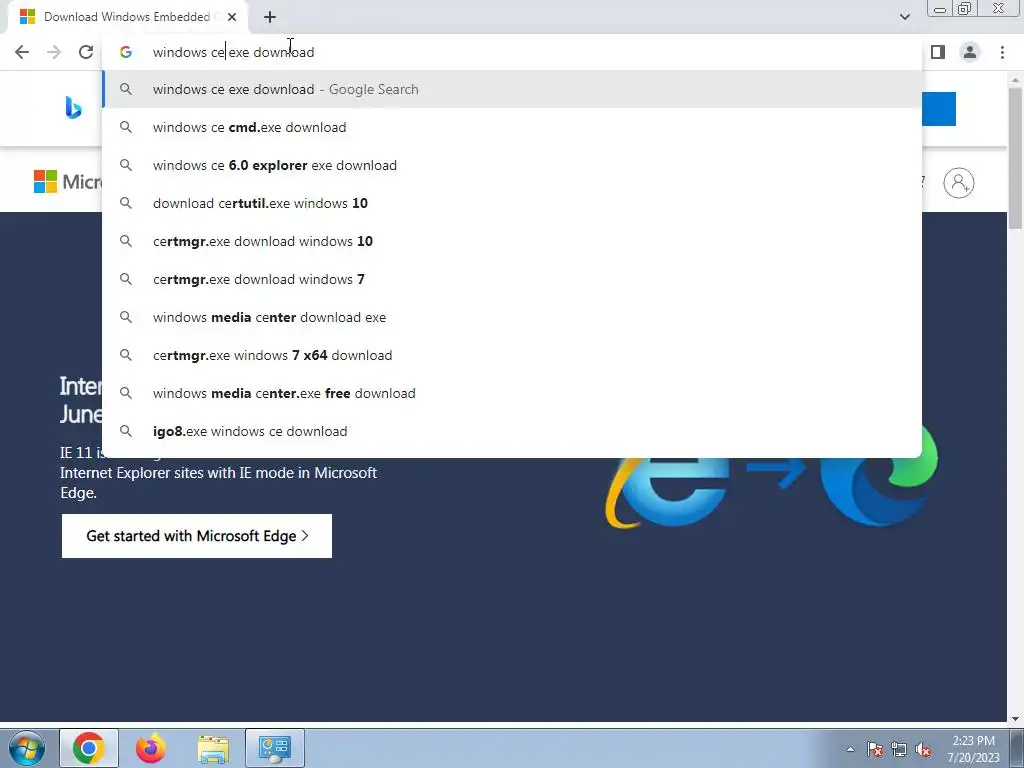
Task: Click the Bing logo icon
Action: tap(73, 107)
